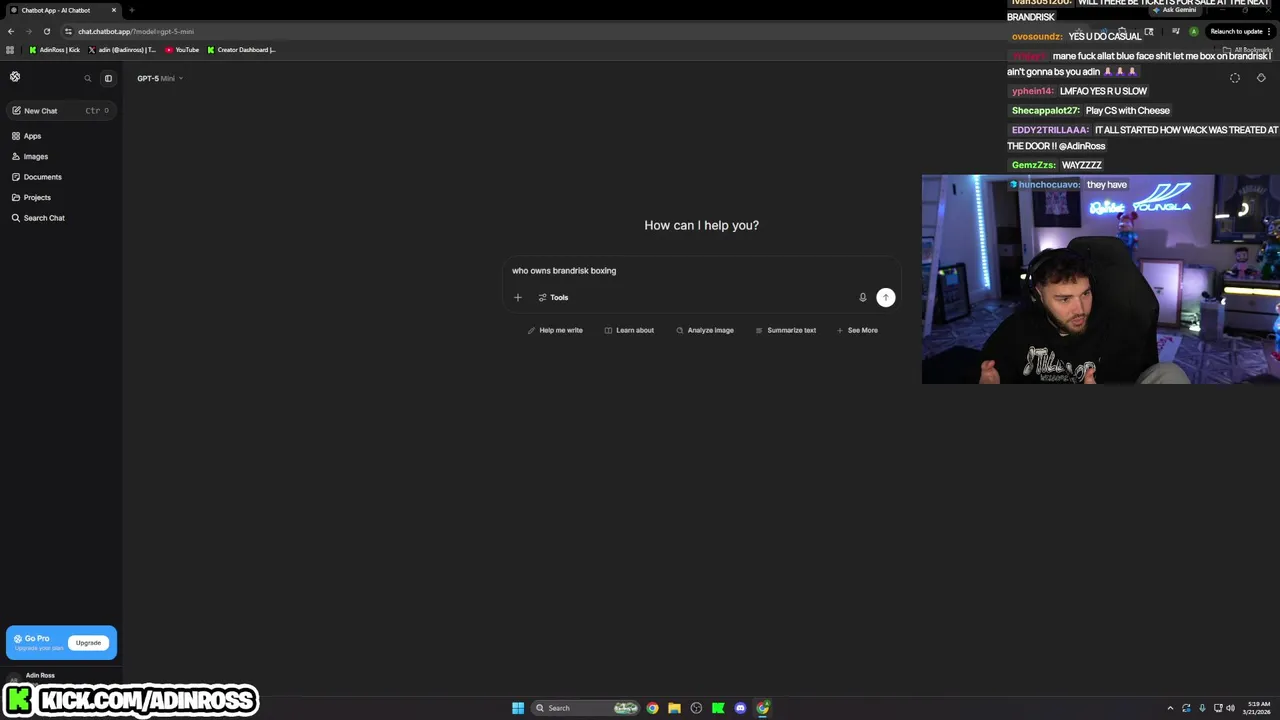Open the browser apps grid bookmark icon

pos(10,50)
